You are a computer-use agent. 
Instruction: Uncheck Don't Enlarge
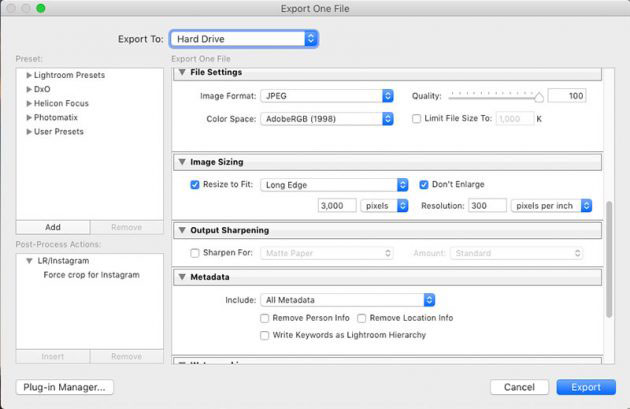pos(423,185)
